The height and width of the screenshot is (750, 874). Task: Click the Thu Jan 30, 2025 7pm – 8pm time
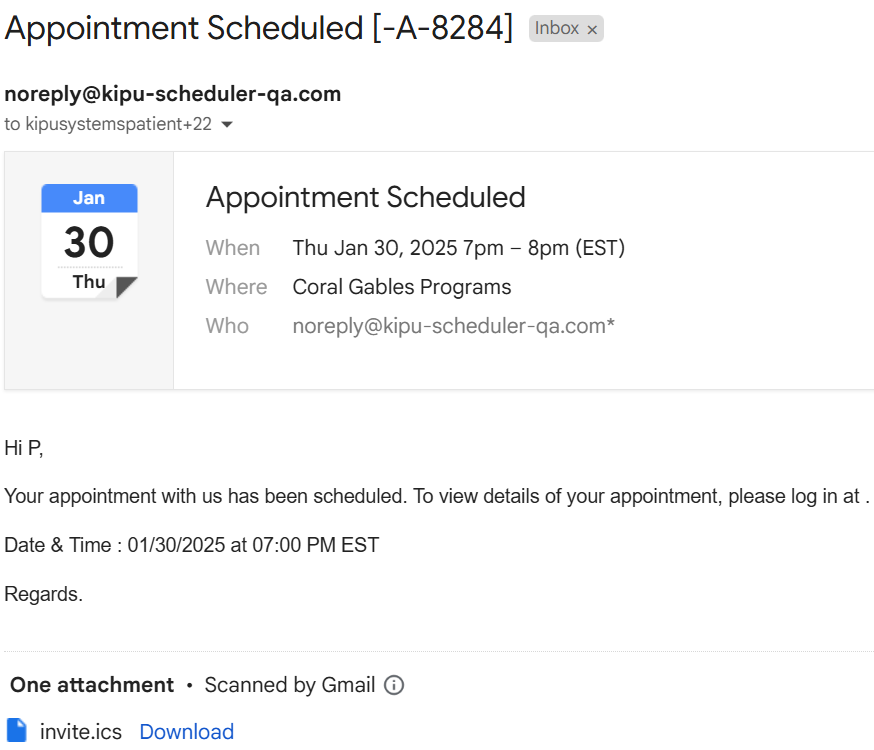[x=458, y=248]
